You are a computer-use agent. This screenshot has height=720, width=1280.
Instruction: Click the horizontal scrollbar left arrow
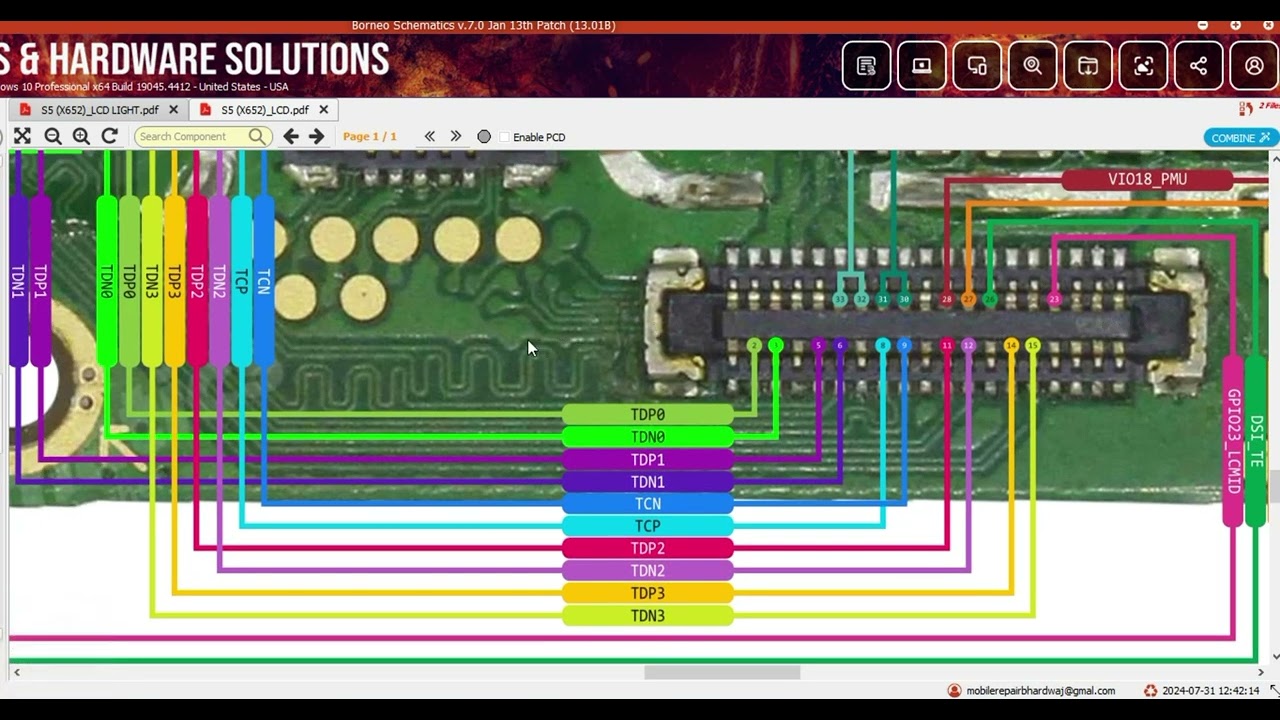[16, 672]
